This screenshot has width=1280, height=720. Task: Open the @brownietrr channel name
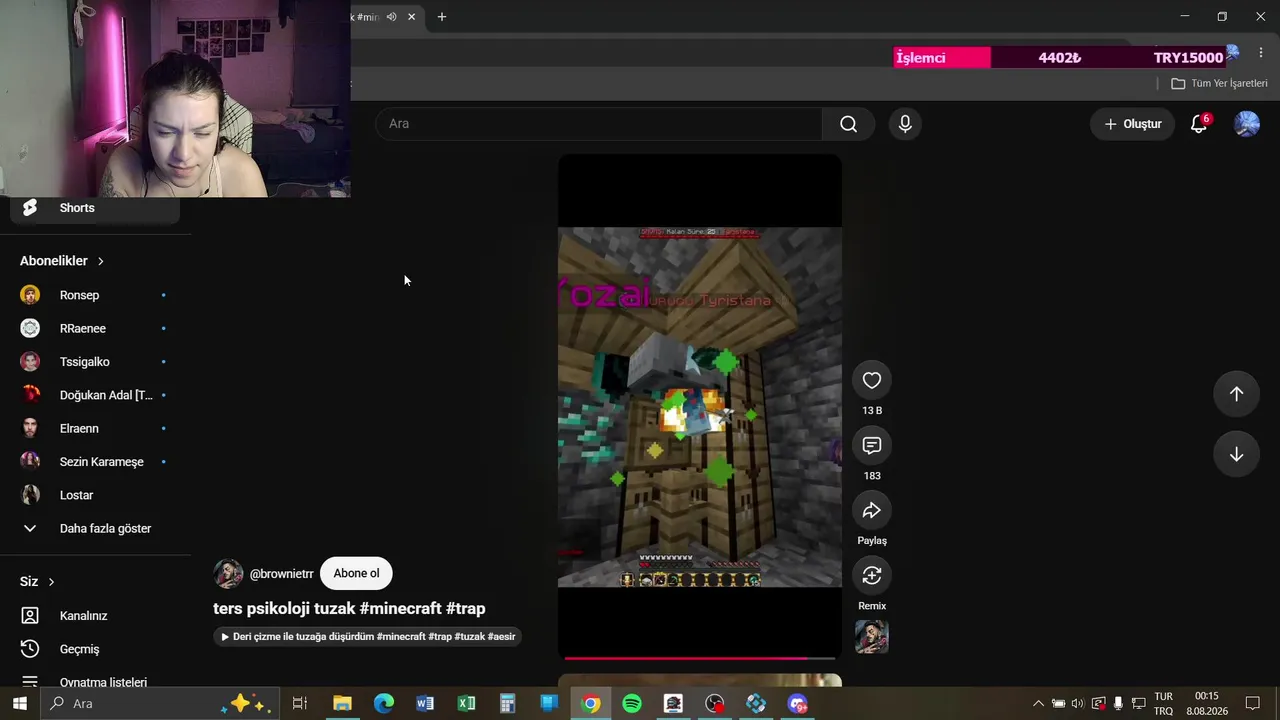(x=281, y=574)
